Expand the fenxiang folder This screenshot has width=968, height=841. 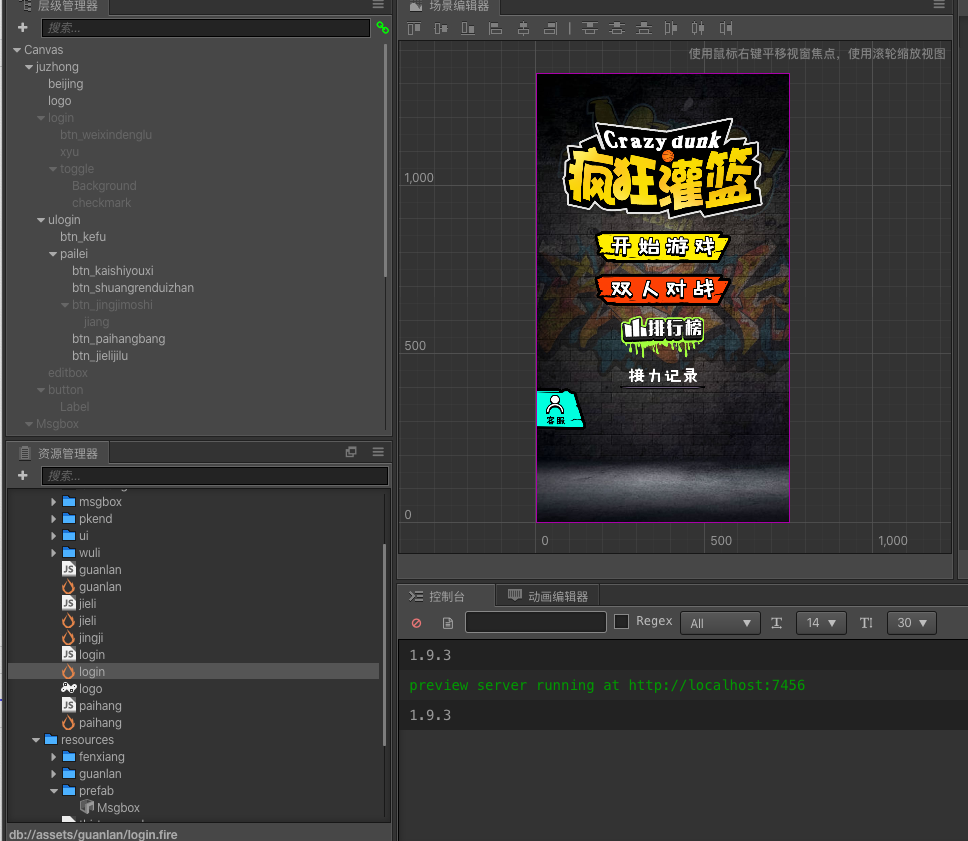point(54,757)
